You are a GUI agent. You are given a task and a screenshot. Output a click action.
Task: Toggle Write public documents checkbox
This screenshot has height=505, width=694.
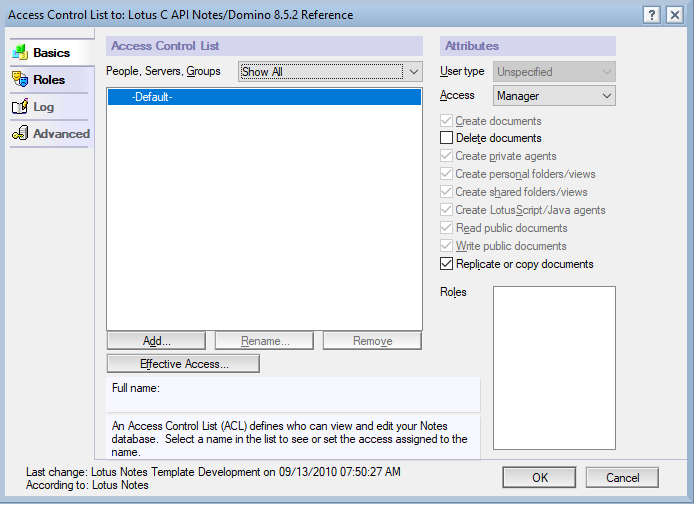pyautogui.click(x=446, y=246)
